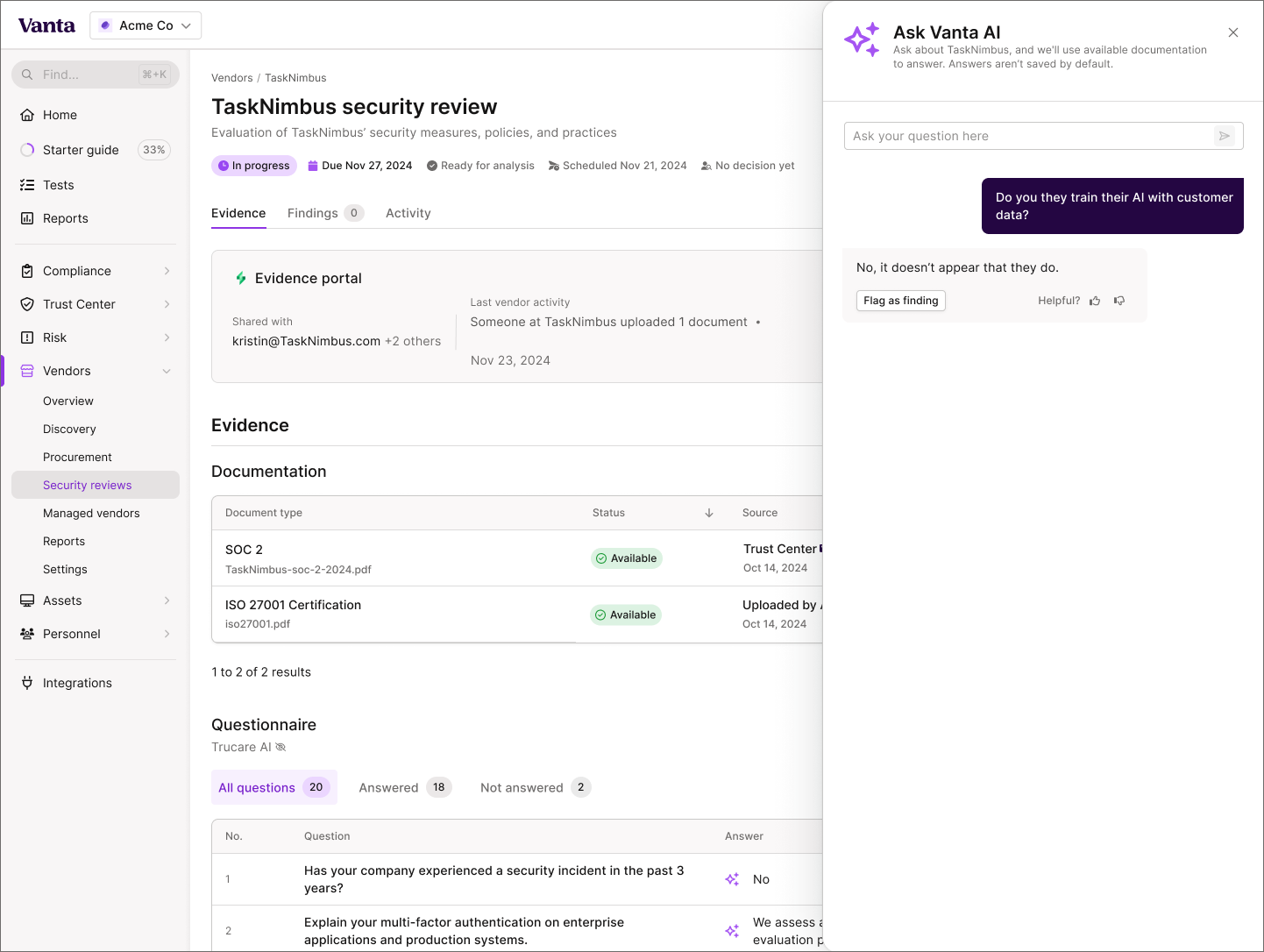Open Vendors Procurement page
Viewport: 1264px width, 952px height.
77,457
